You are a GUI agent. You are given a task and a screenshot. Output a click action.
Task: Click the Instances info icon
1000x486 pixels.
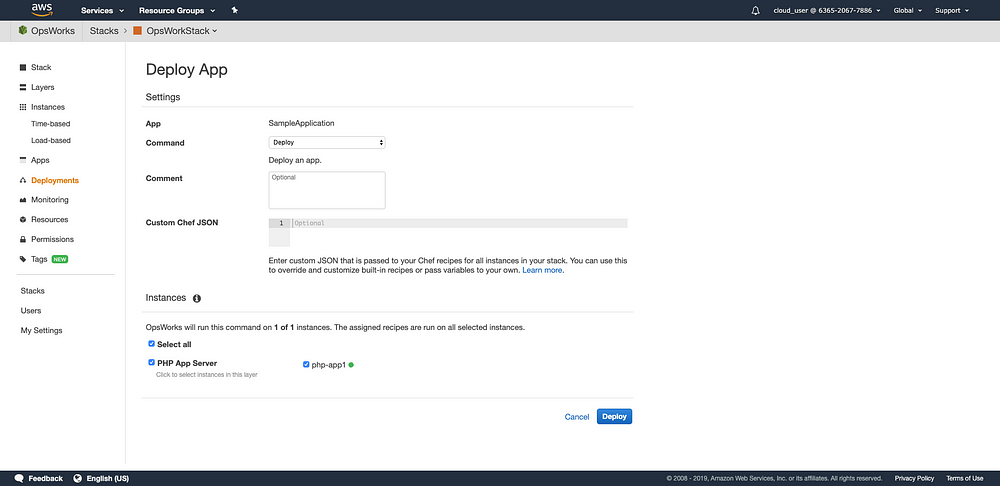tap(196, 298)
